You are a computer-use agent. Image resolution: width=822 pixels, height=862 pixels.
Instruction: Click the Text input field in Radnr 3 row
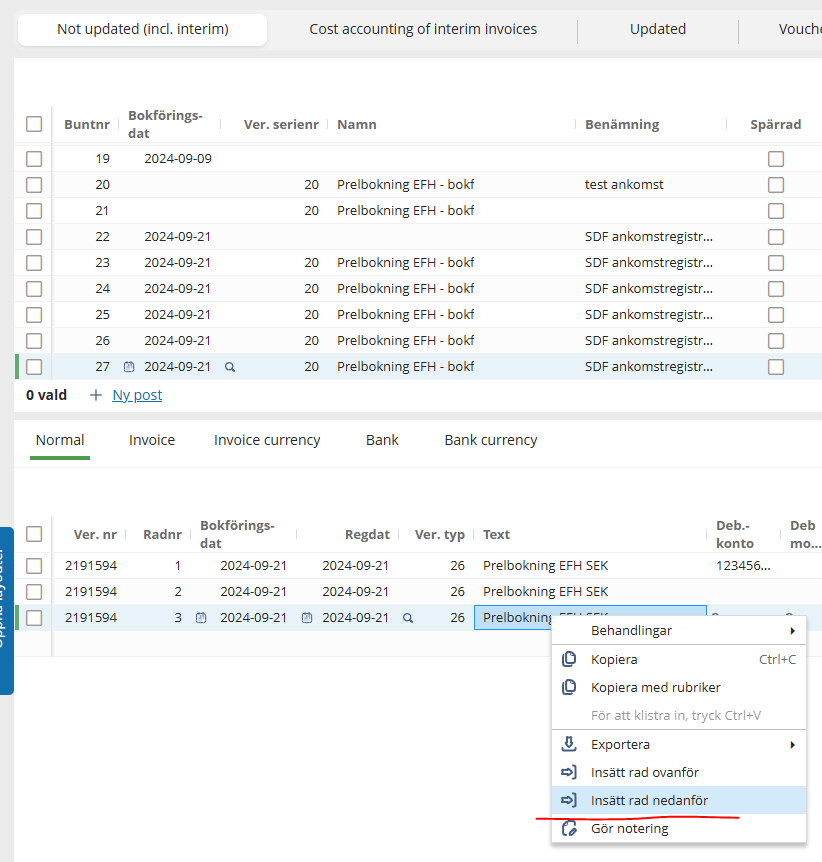click(590, 618)
